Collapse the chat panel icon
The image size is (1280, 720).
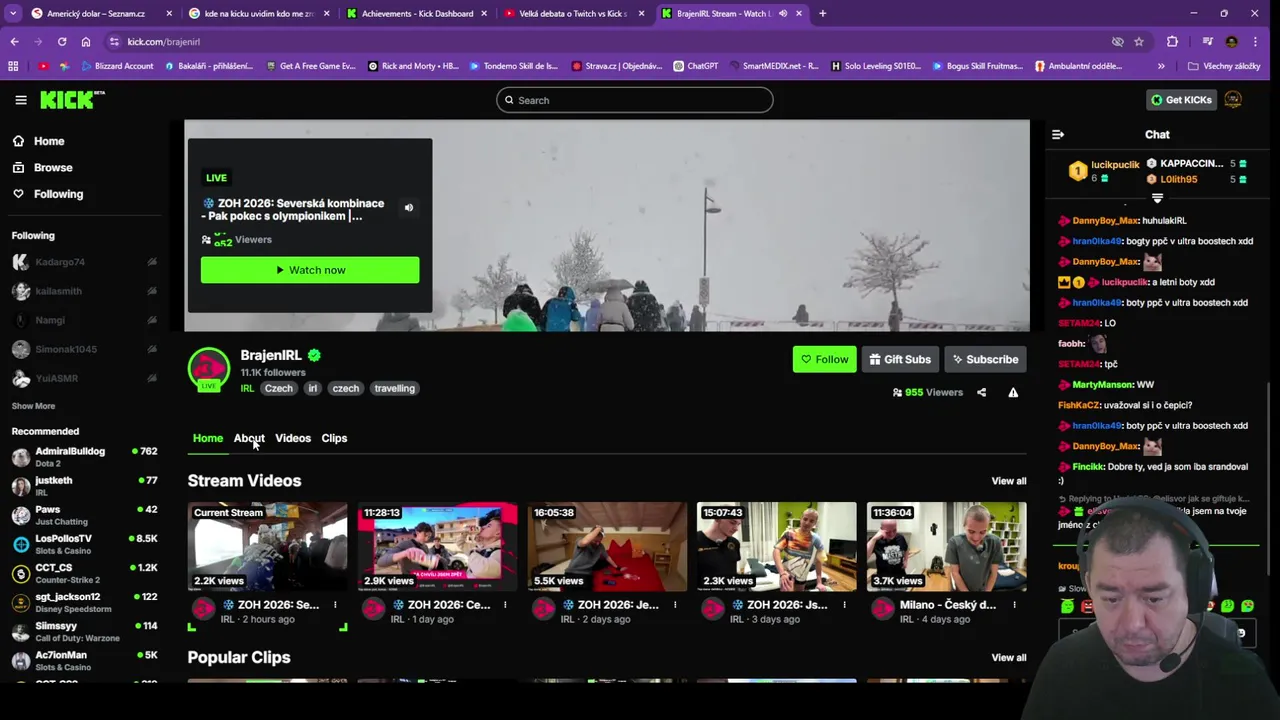(x=1058, y=135)
